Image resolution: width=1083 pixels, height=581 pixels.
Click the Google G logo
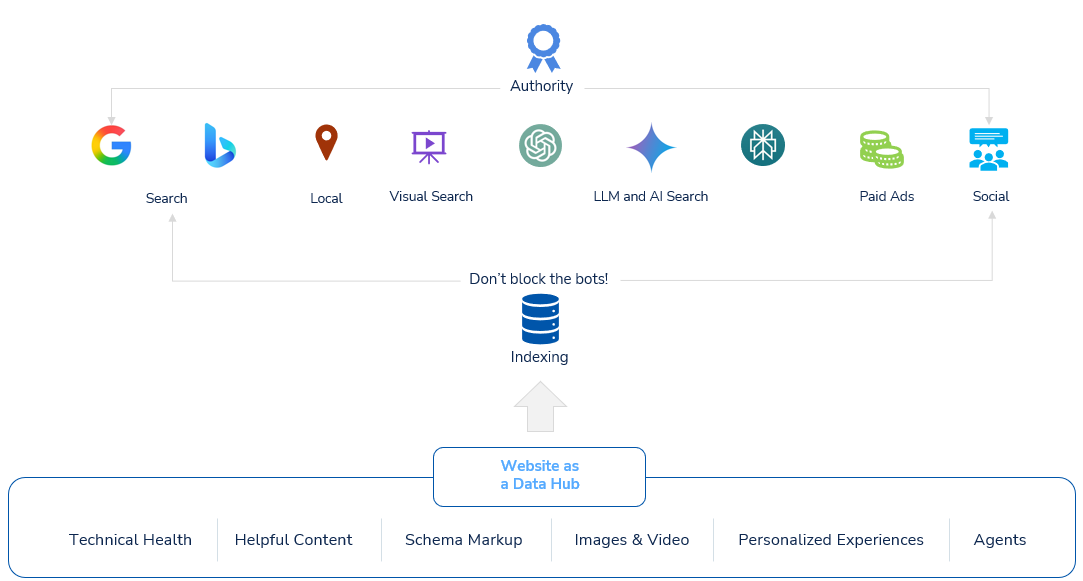pos(111,145)
